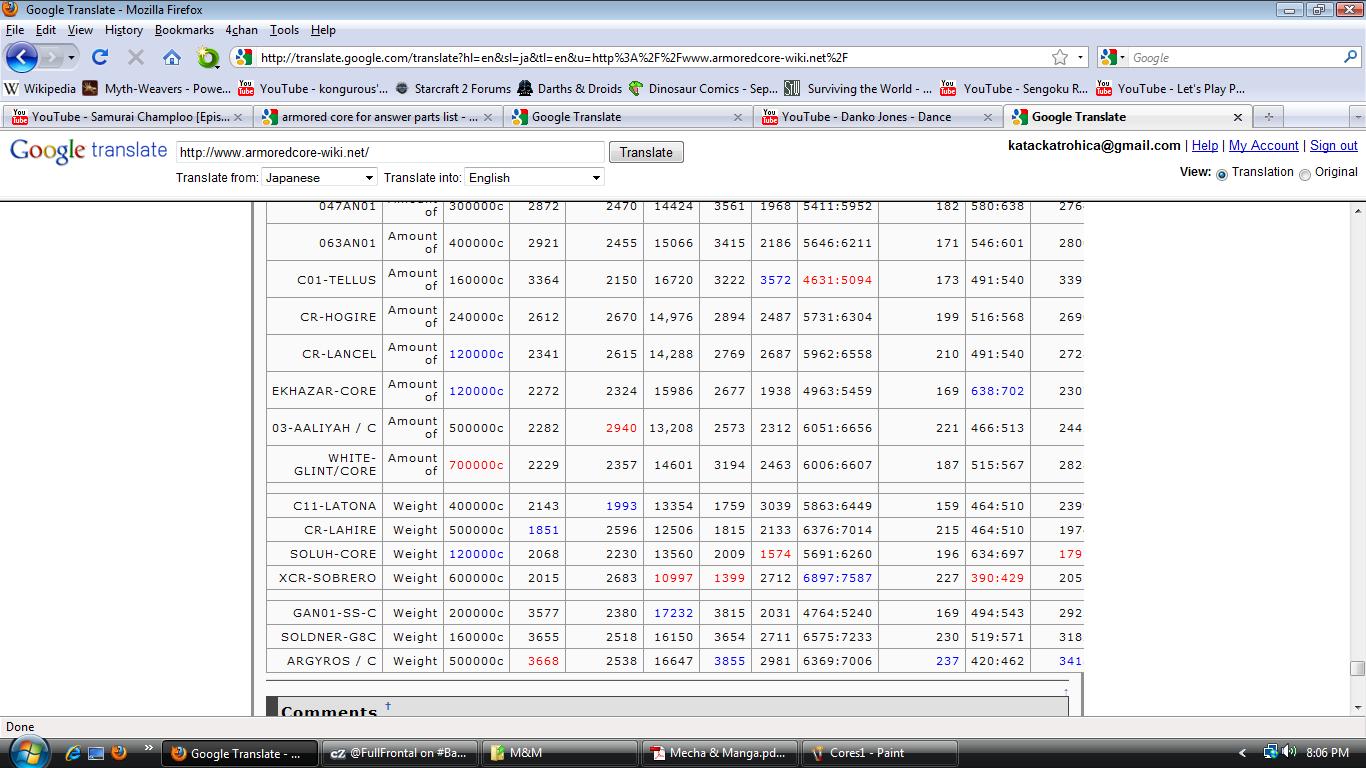
Task: Open the Help link
Action: (1205, 145)
